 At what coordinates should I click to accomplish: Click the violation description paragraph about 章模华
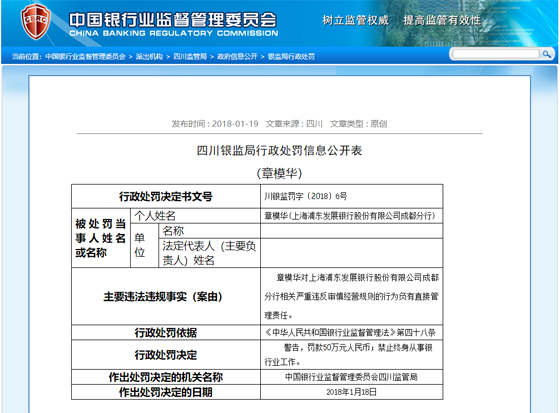point(351,296)
